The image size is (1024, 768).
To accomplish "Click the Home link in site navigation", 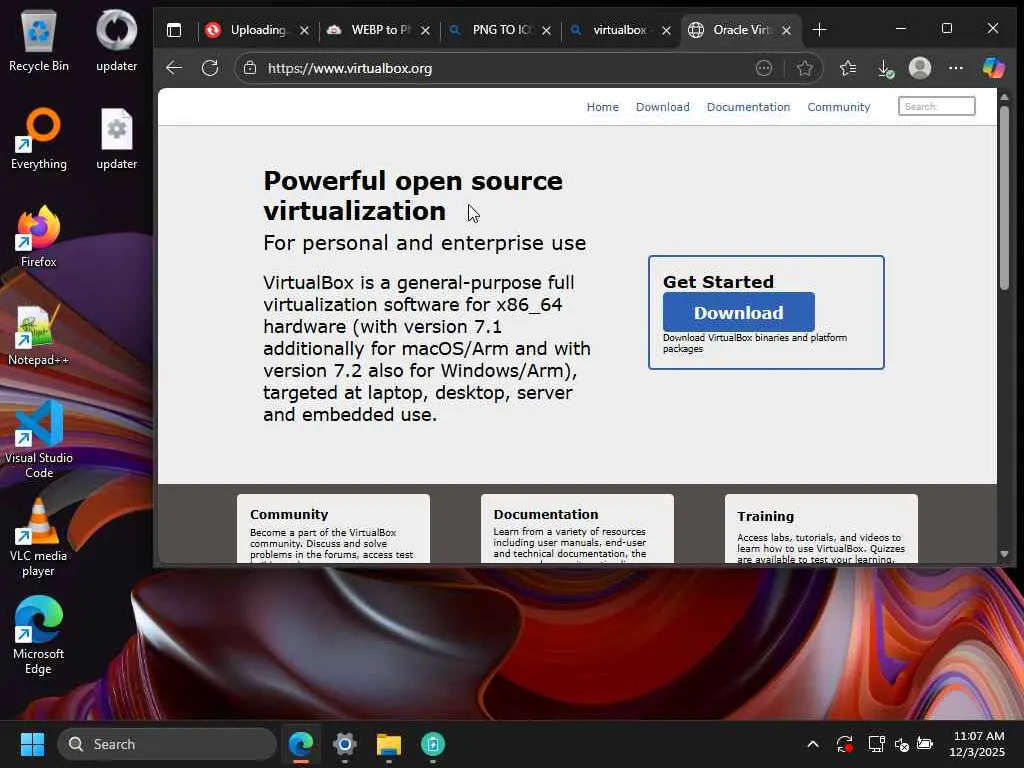I will (x=602, y=107).
